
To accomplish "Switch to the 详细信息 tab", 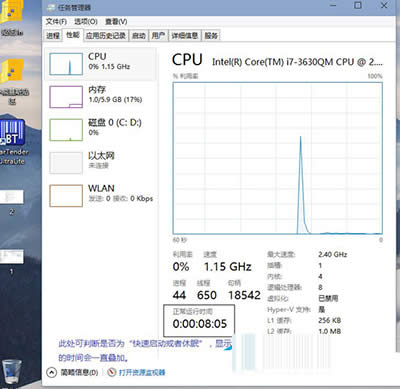I will pos(185,35).
